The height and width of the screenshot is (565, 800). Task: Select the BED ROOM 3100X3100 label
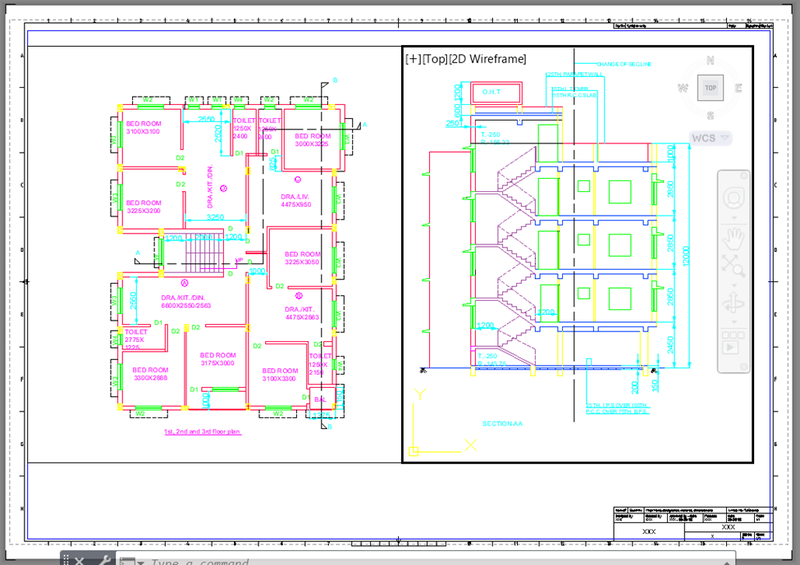tap(143, 128)
